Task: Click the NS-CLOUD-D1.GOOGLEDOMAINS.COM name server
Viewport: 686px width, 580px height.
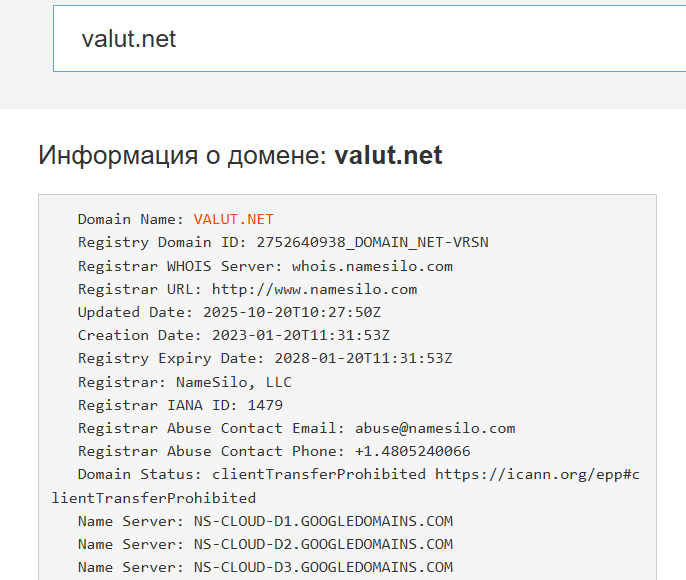Action: [323, 521]
